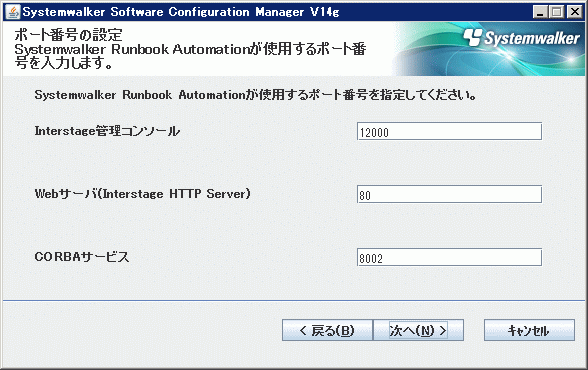This screenshot has height=370, width=588.
Task: Click the window title Systemwalker Software Configuration Manager
Action: point(181,12)
